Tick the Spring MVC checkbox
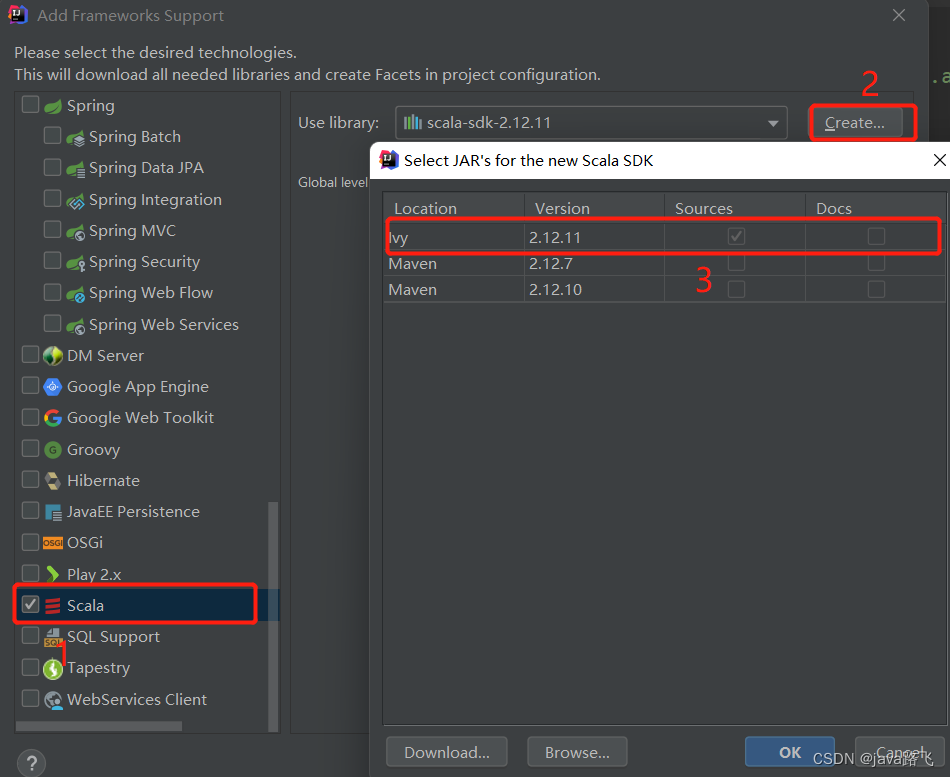The height and width of the screenshot is (777, 950). click(53, 229)
